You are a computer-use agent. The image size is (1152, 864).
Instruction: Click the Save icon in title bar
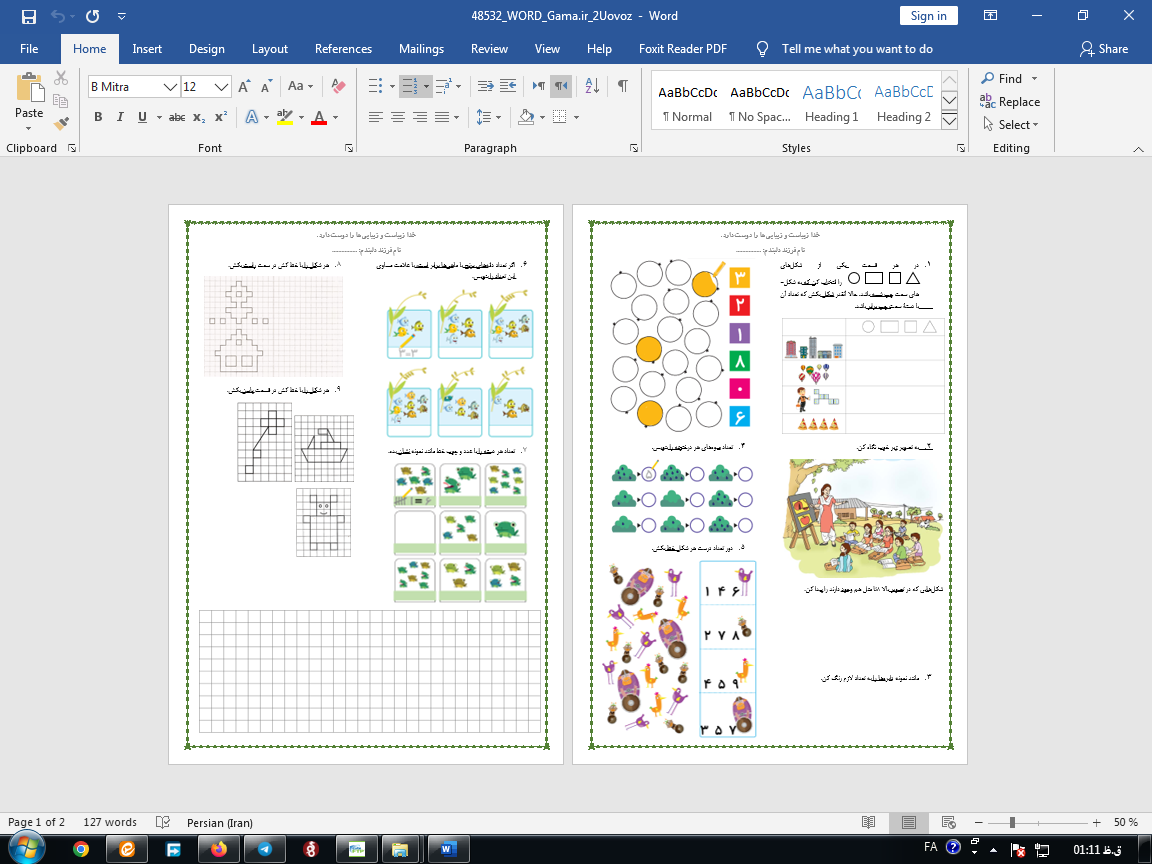pos(28,16)
